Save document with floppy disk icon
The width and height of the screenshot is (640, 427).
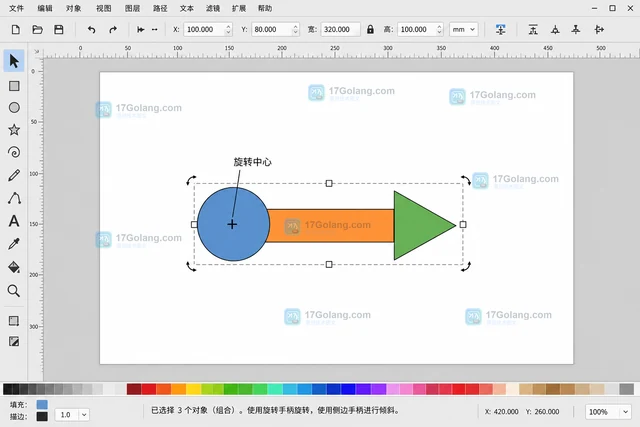pyautogui.click(x=59, y=29)
